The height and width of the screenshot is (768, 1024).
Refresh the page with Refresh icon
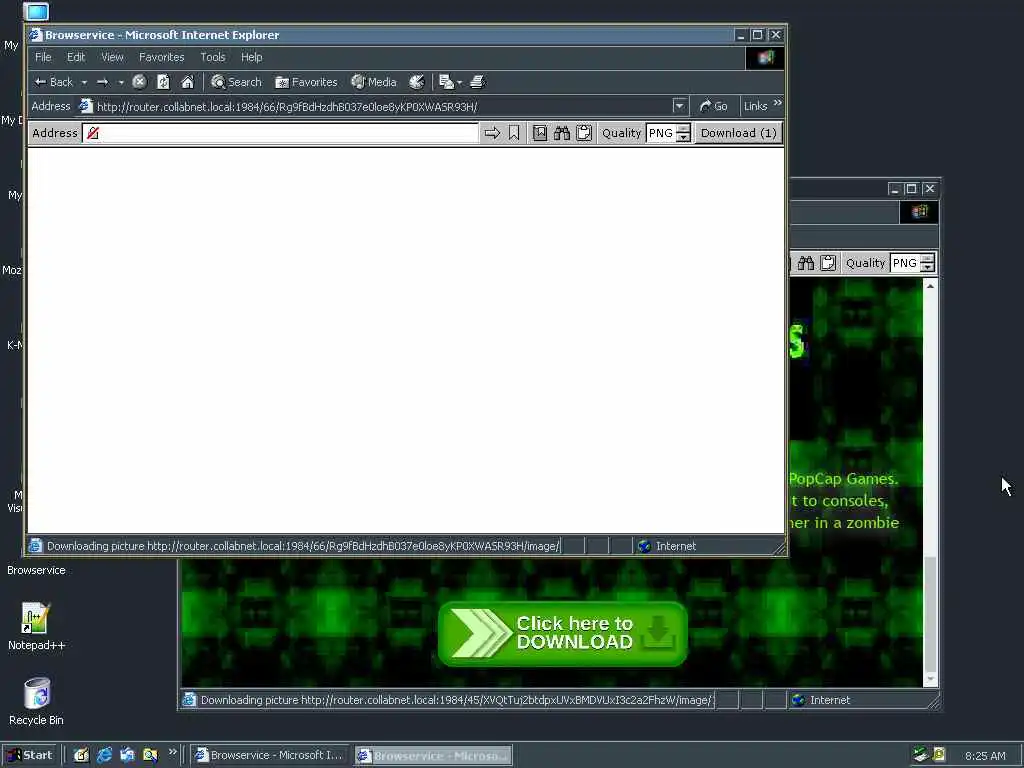pos(163,82)
